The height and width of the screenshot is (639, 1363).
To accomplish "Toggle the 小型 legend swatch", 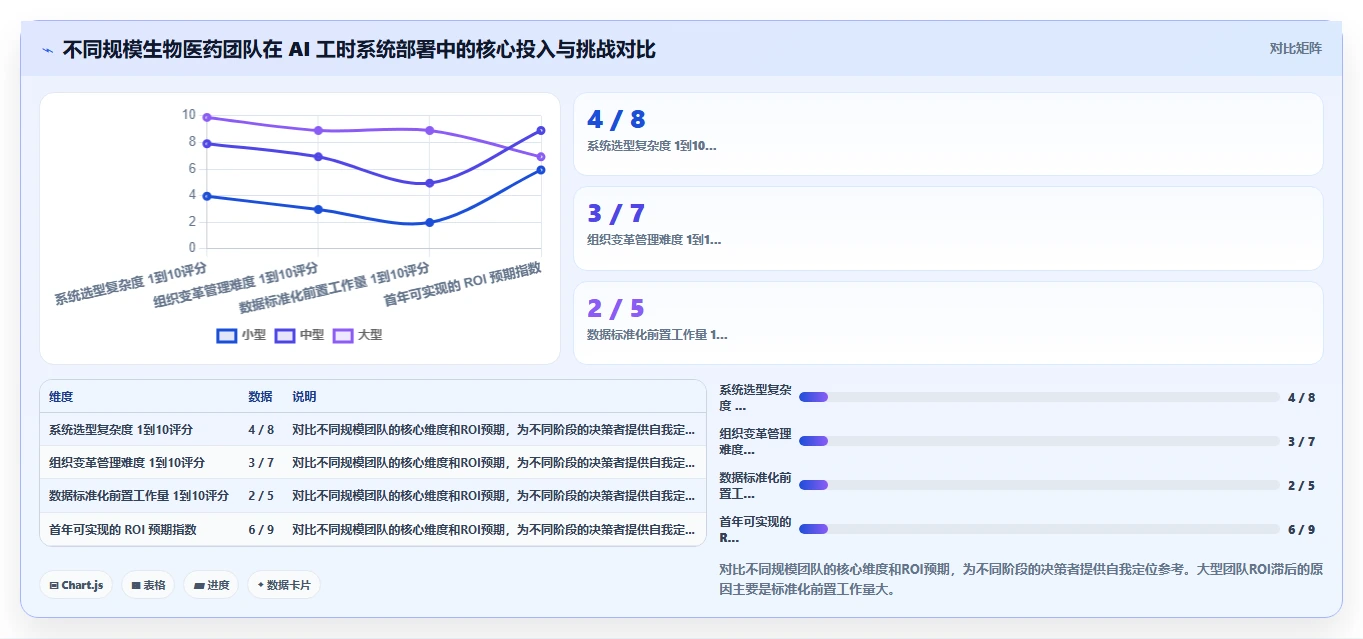I will coord(227,335).
